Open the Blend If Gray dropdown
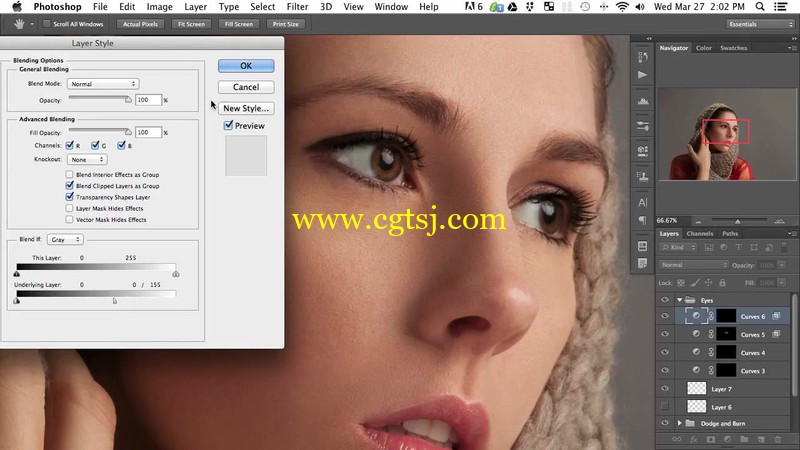Viewport: 800px width, 450px height. [65, 239]
